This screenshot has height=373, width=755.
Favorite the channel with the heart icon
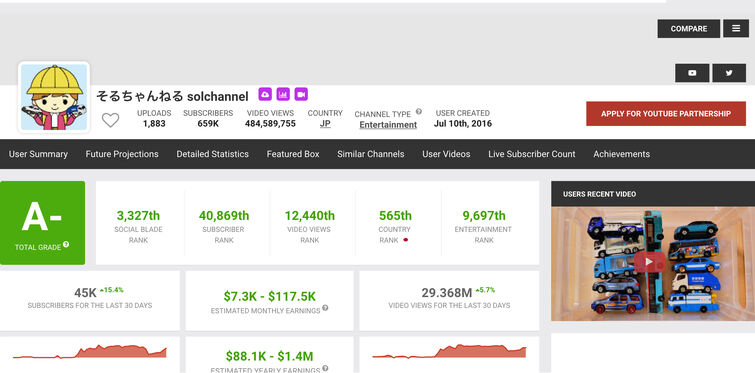[x=110, y=120]
